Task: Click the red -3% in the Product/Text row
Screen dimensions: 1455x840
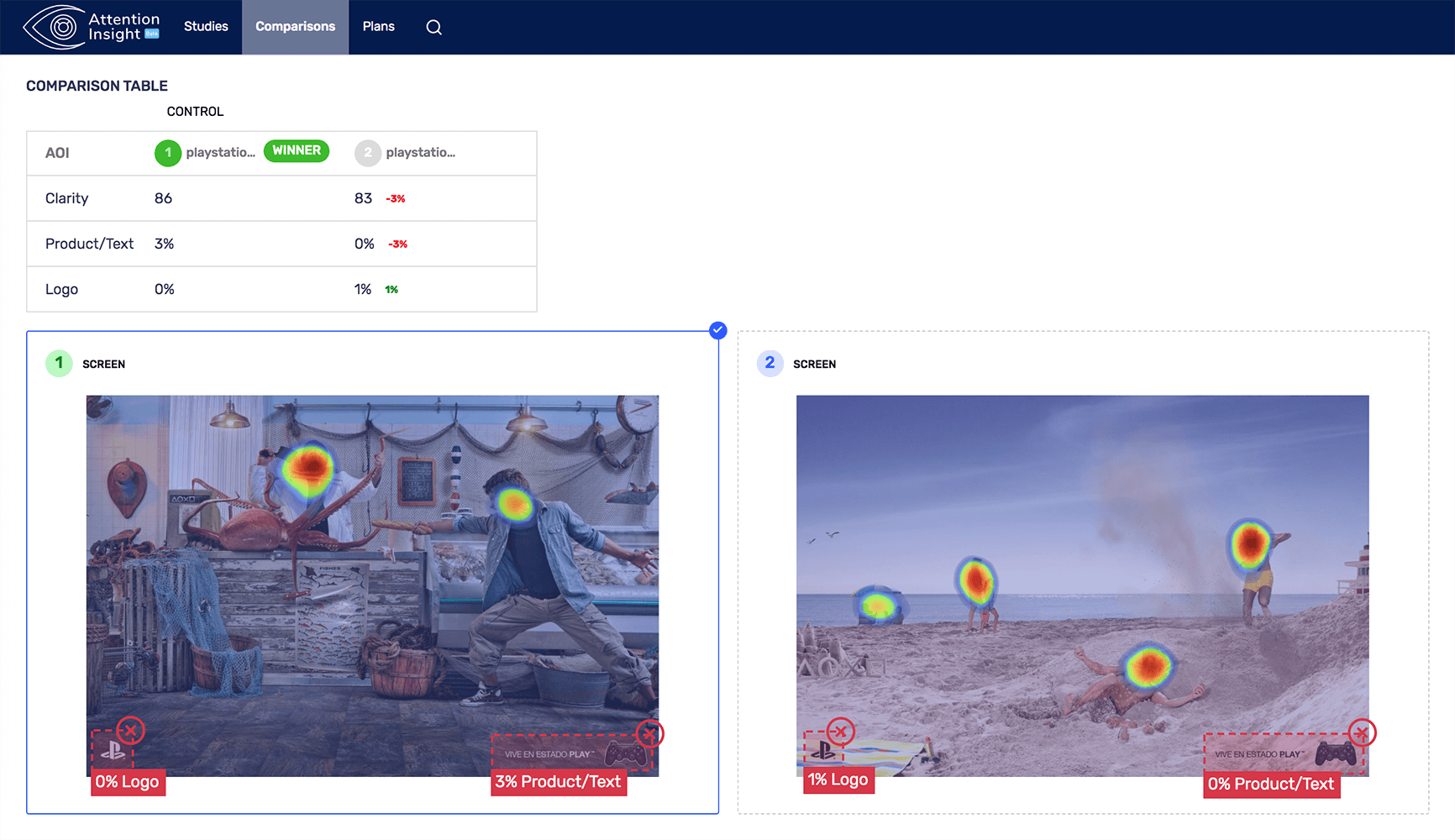Action: coord(397,244)
